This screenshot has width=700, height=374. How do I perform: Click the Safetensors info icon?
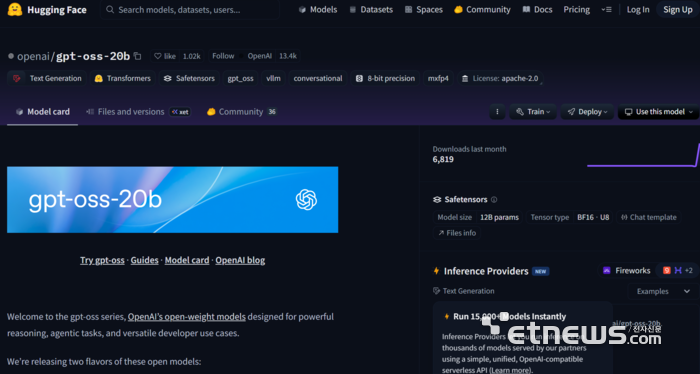(494, 199)
